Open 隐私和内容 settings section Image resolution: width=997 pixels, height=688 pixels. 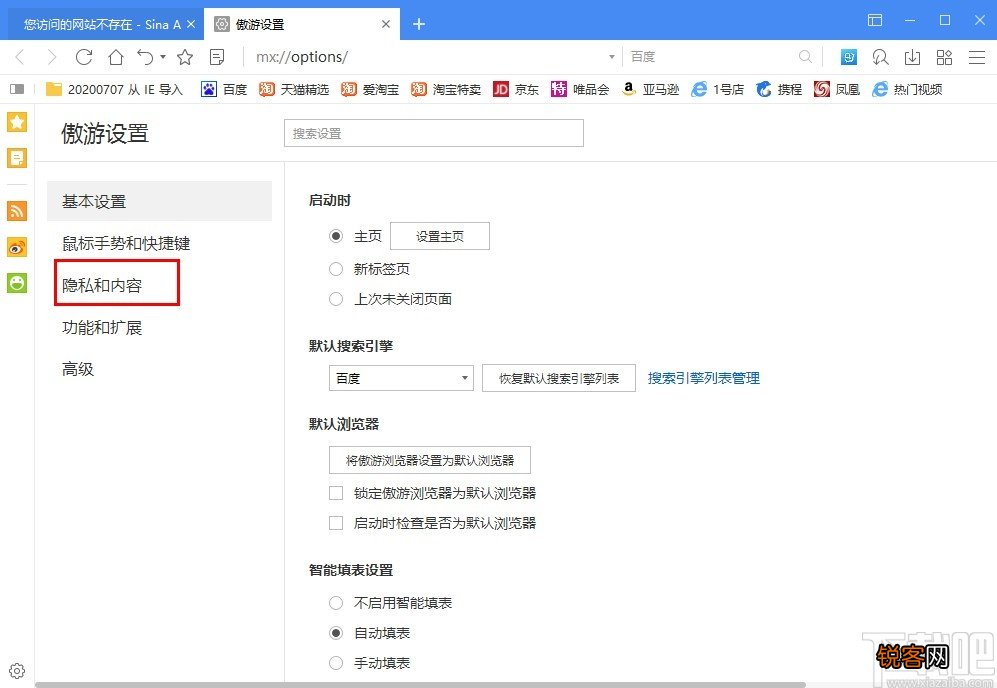click(102, 286)
